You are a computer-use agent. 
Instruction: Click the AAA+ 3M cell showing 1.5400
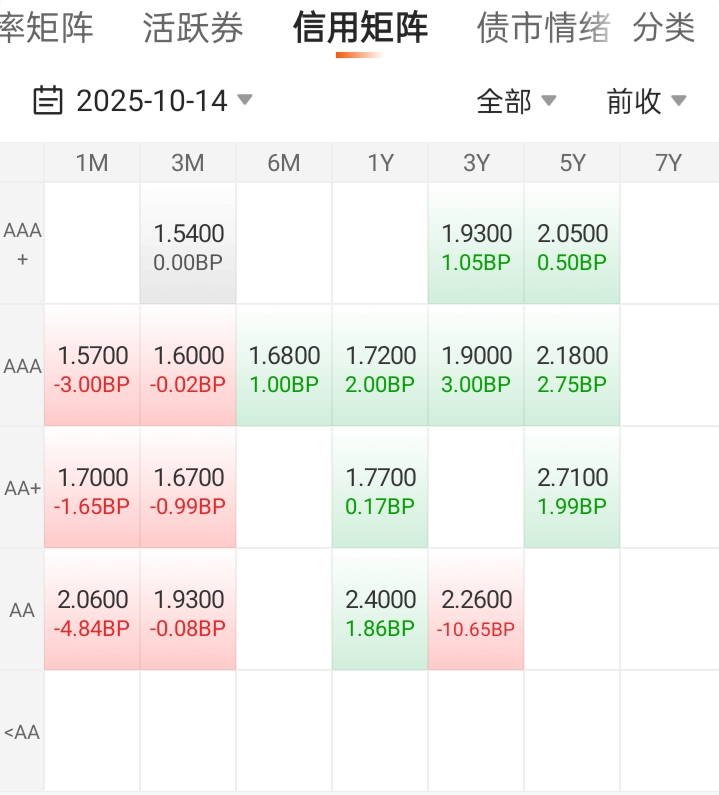tap(188, 245)
